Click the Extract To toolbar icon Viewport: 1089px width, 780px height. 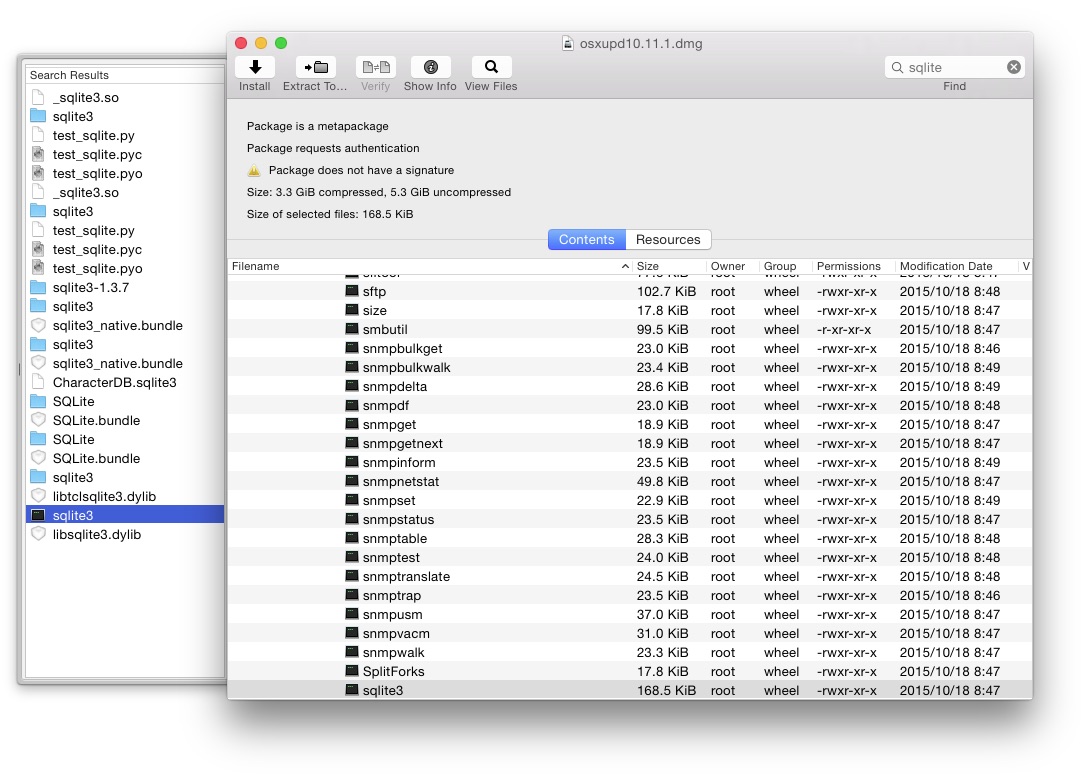(x=315, y=67)
